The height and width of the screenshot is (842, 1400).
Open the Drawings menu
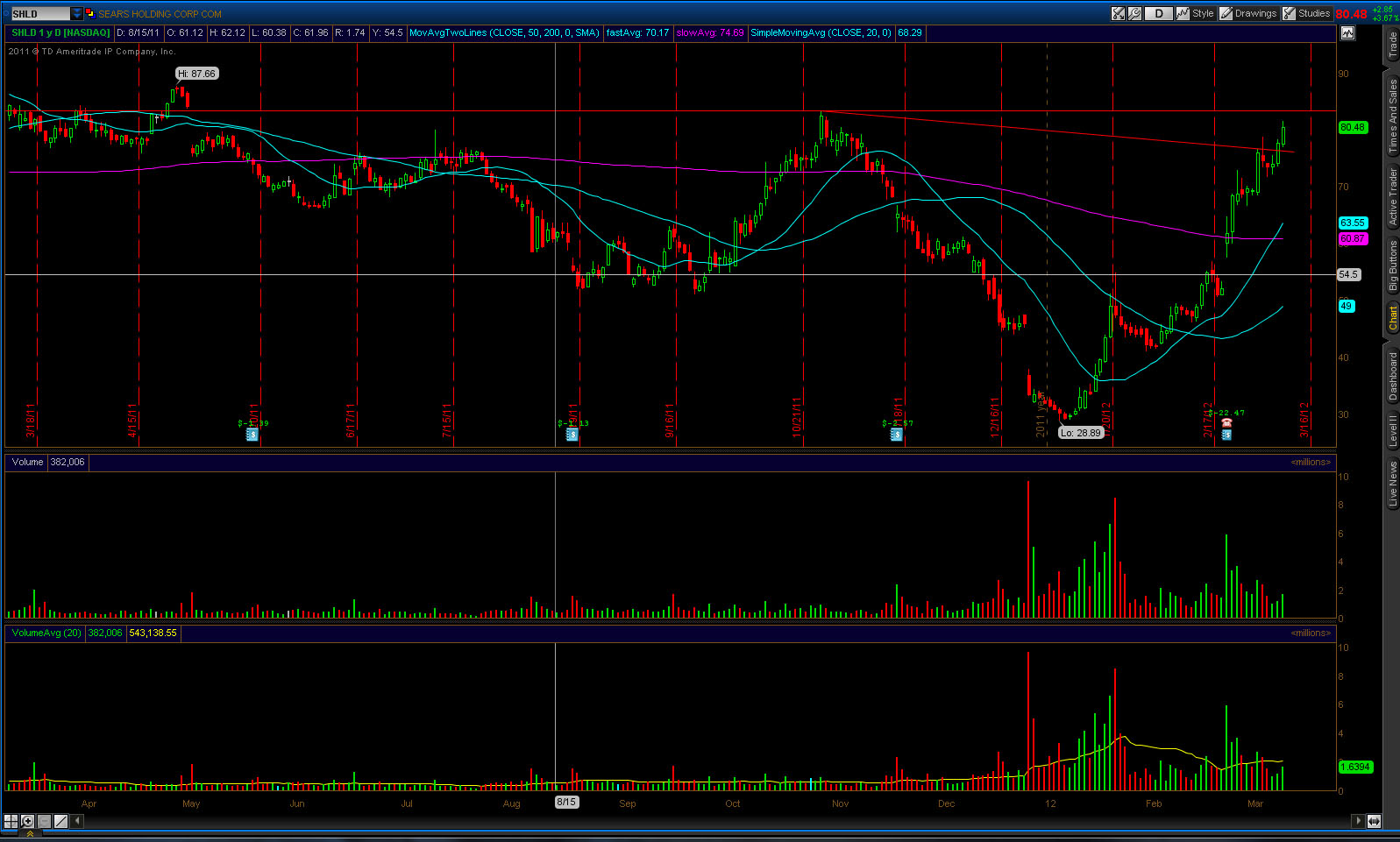(1248, 13)
